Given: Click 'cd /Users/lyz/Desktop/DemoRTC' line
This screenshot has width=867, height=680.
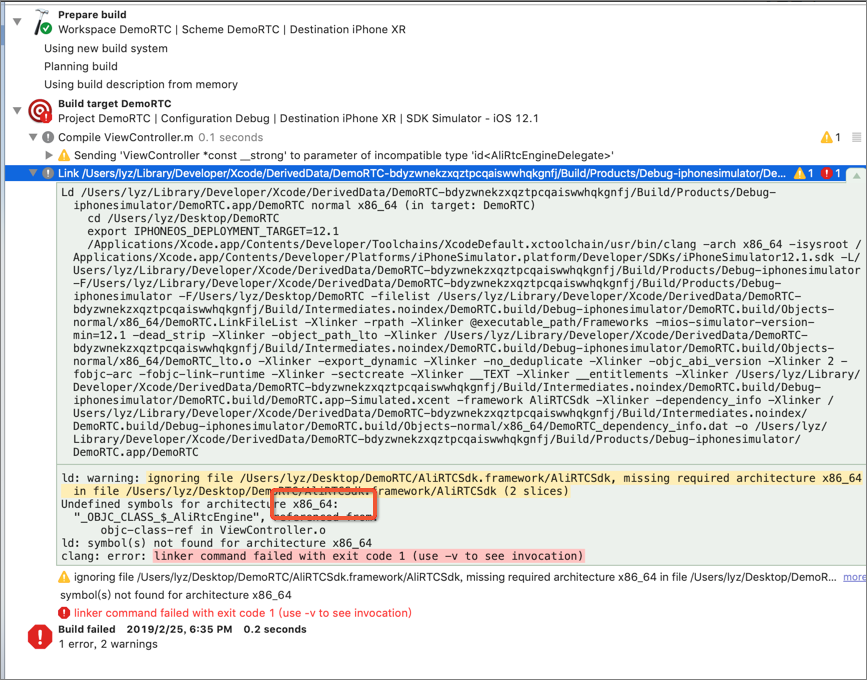Looking at the screenshot, I should coord(183,218).
